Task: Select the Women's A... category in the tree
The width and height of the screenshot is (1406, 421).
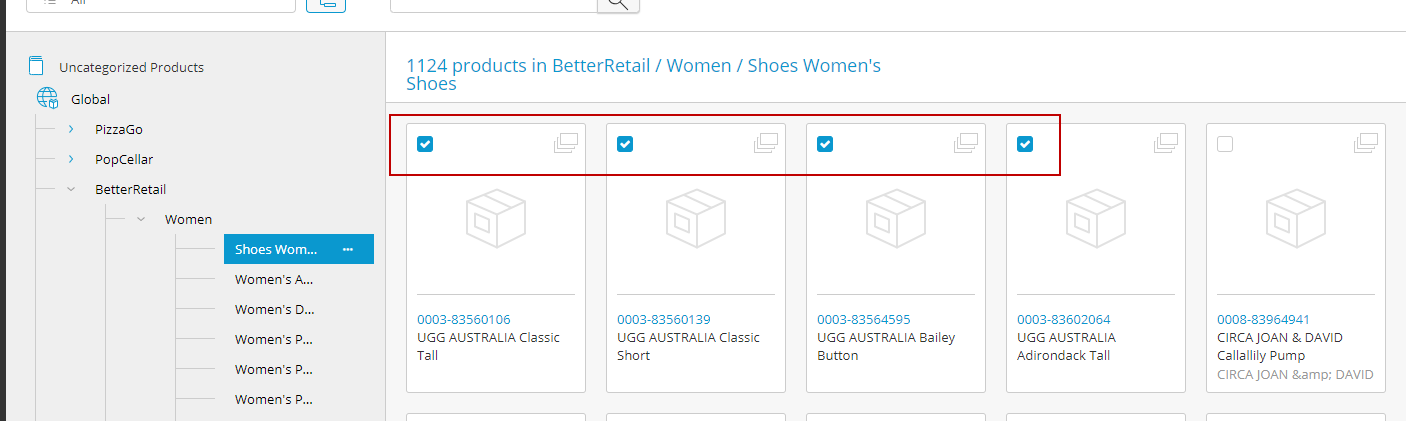Action: (275, 279)
